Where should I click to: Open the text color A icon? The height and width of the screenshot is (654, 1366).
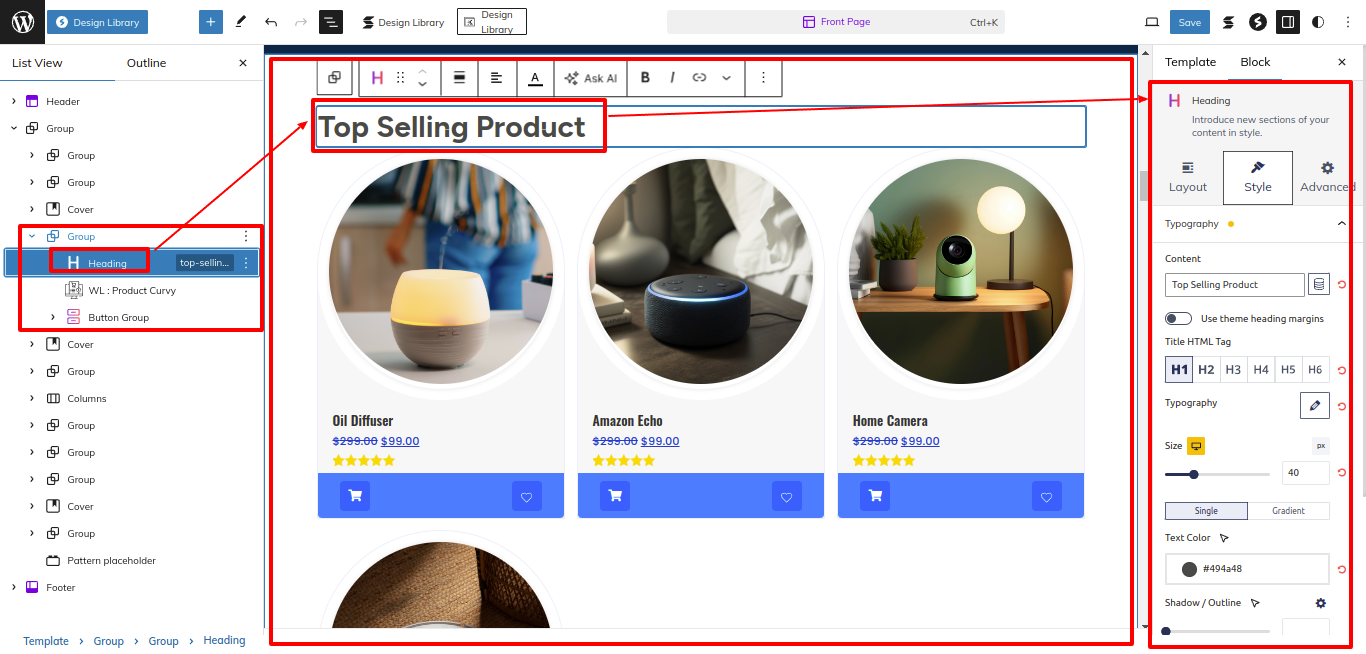click(x=535, y=78)
